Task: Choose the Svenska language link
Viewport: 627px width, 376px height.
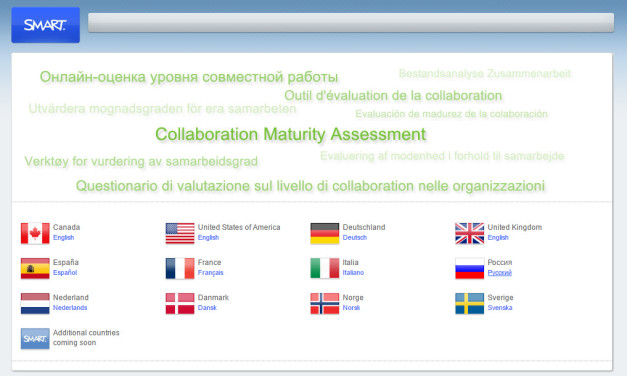Action: click(x=500, y=308)
